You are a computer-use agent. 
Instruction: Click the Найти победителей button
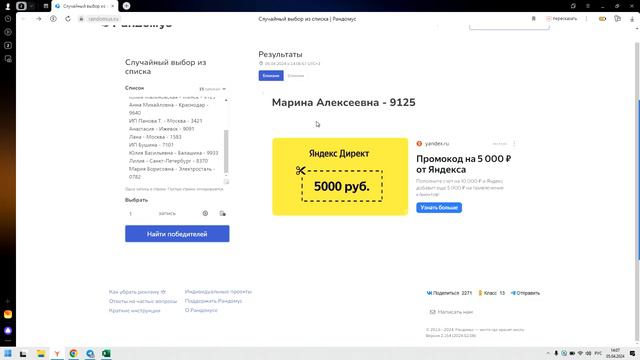(x=177, y=234)
